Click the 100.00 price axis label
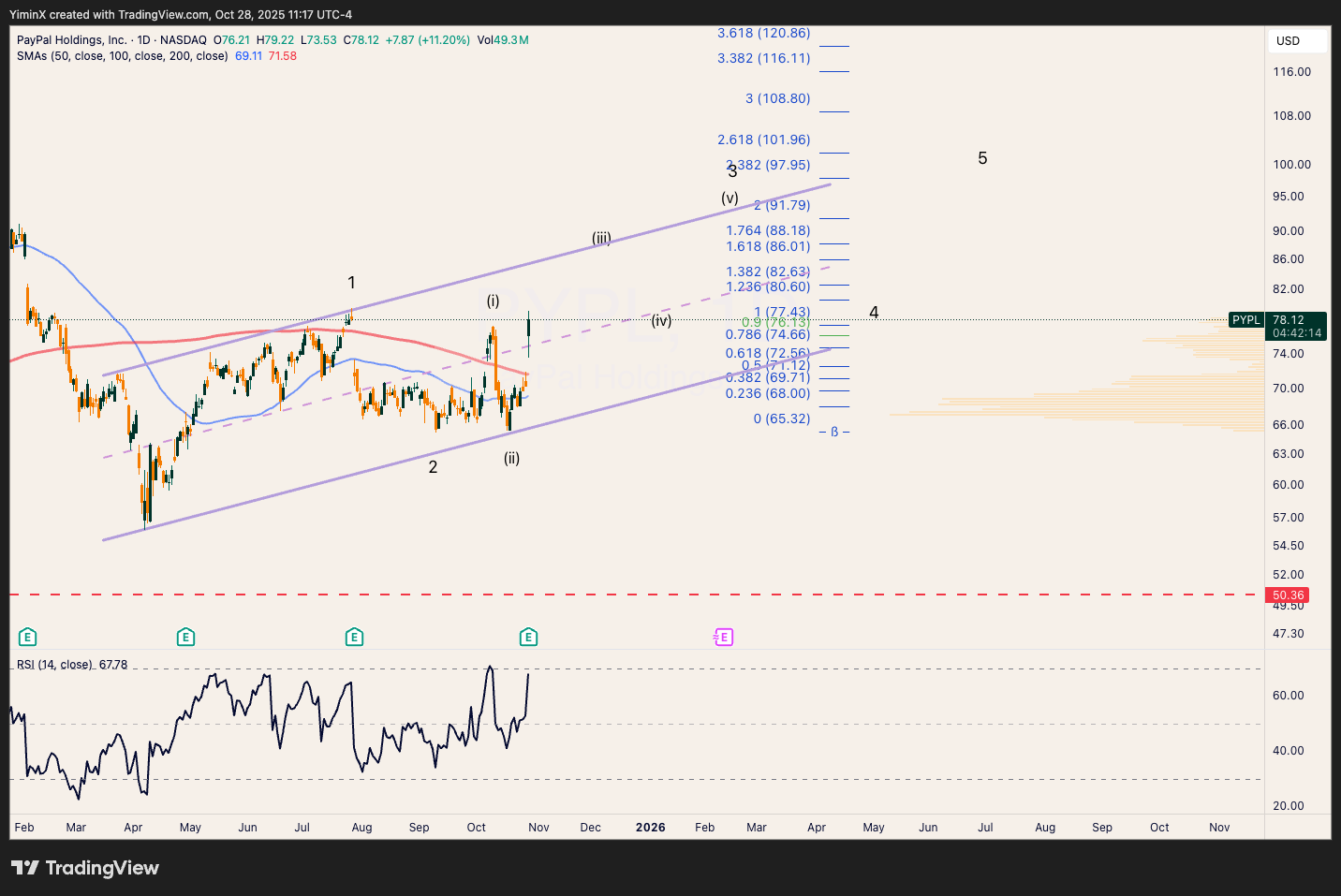 pos(1292,165)
